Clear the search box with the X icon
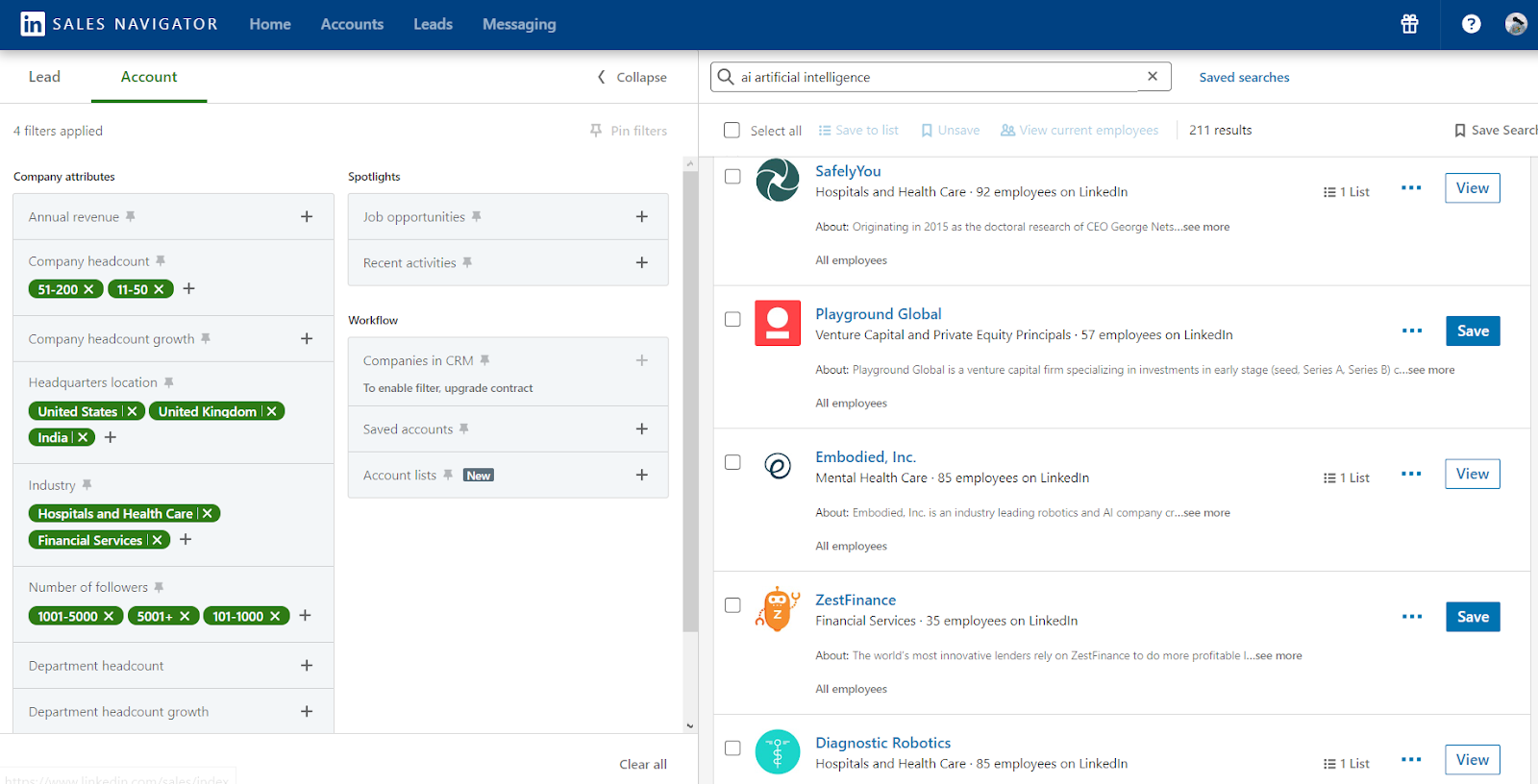1538x784 pixels. [1153, 77]
